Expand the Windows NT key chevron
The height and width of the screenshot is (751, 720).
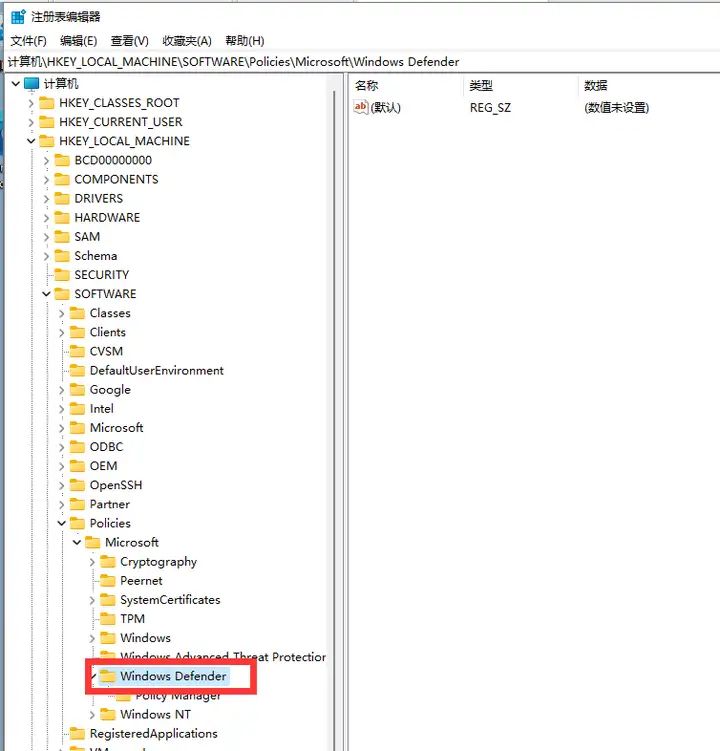92,715
